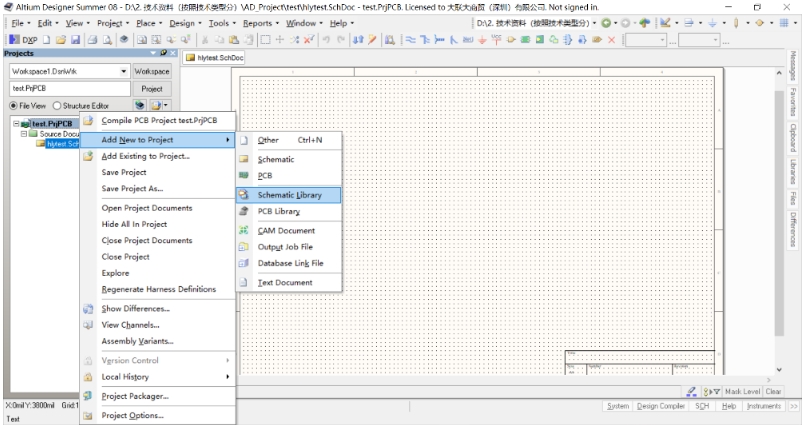Select Compile PCB Project test.PrjPCB

pyautogui.click(x=158, y=120)
